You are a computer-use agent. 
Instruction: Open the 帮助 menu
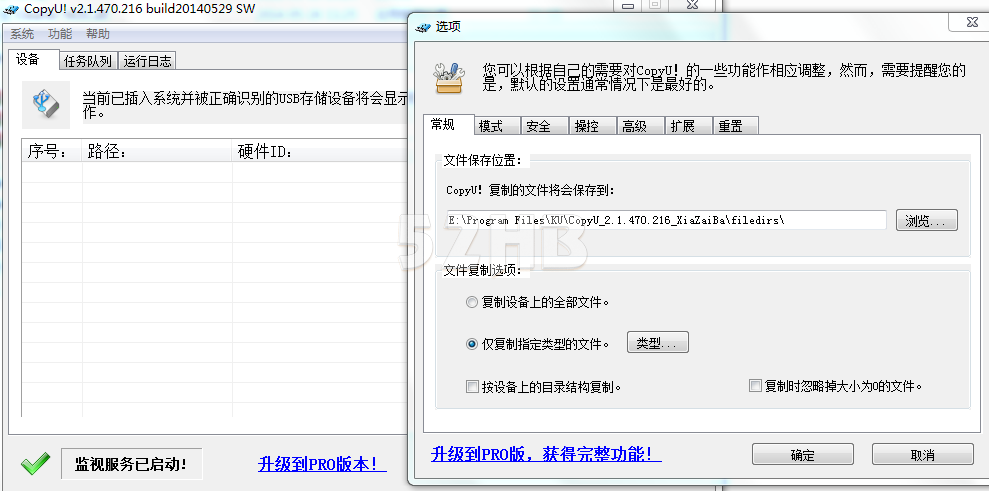click(x=98, y=33)
